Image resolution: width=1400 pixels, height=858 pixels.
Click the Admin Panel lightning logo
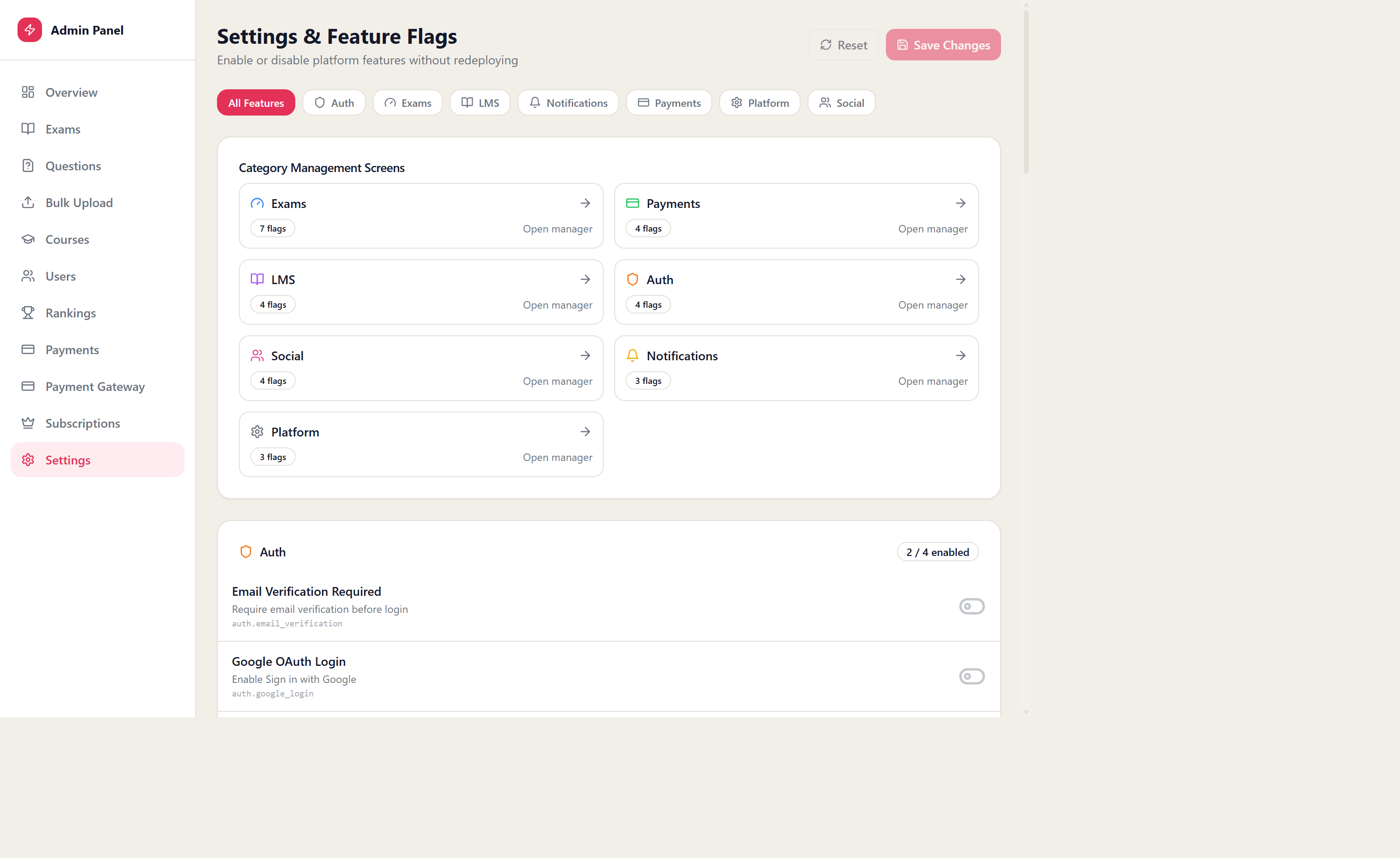pyautogui.click(x=30, y=30)
